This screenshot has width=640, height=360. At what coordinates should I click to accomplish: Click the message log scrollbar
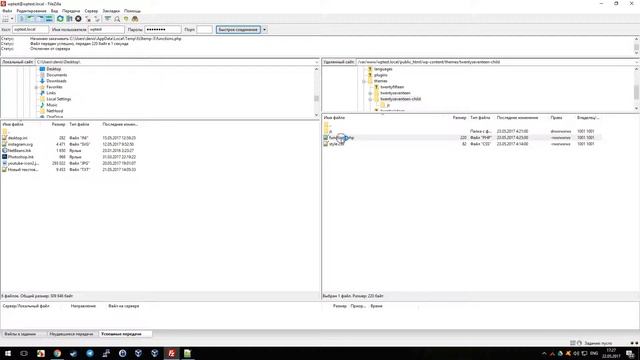(636, 46)
